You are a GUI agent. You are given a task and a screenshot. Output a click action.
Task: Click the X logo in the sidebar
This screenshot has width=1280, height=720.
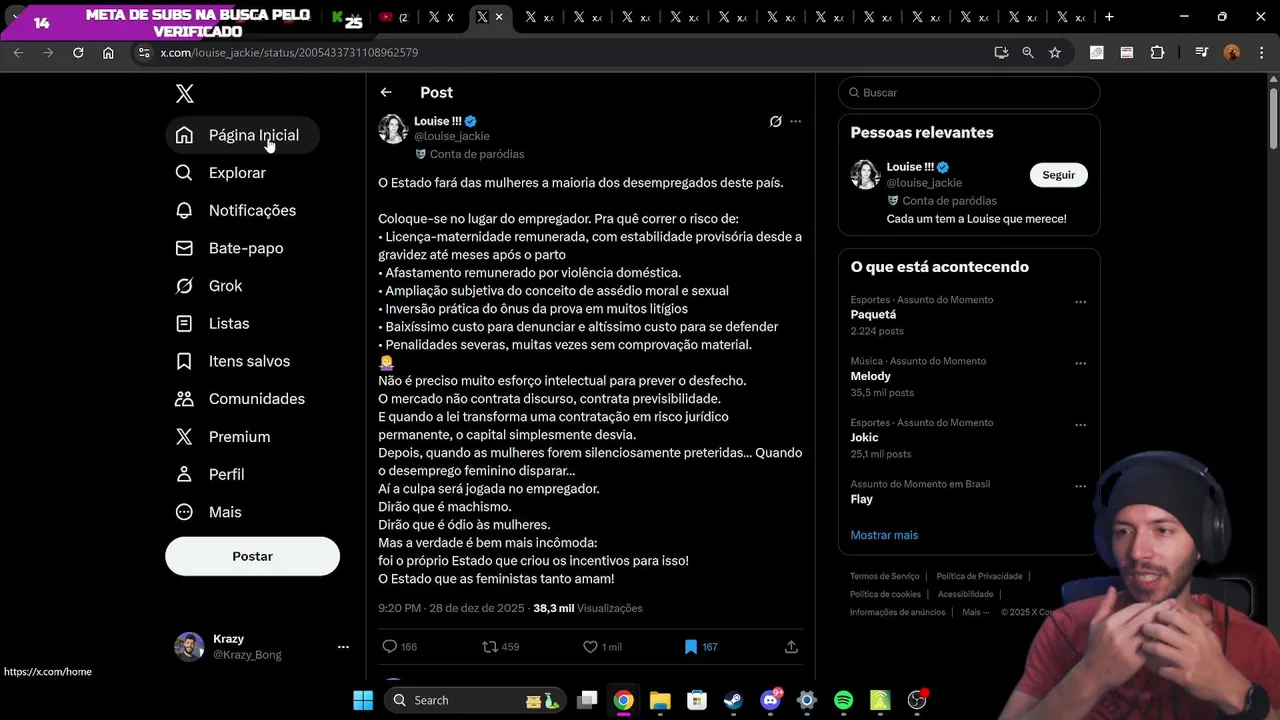tap(184, 93)
